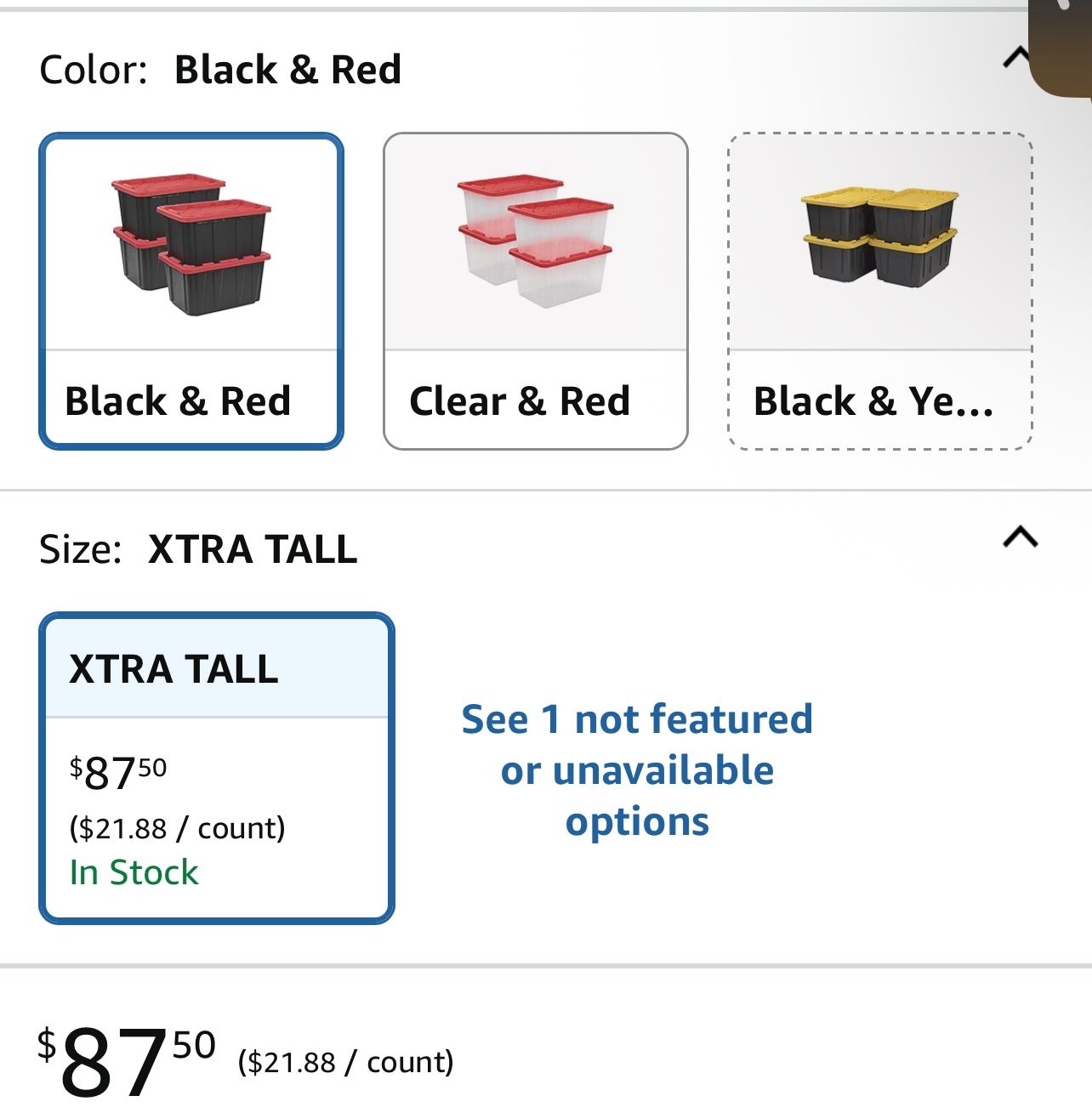The width and height of the screenshot is (1092, 1113).
Task: Select the black bins with red lids image
Action: pyautogui.click(x=191, y=244)
